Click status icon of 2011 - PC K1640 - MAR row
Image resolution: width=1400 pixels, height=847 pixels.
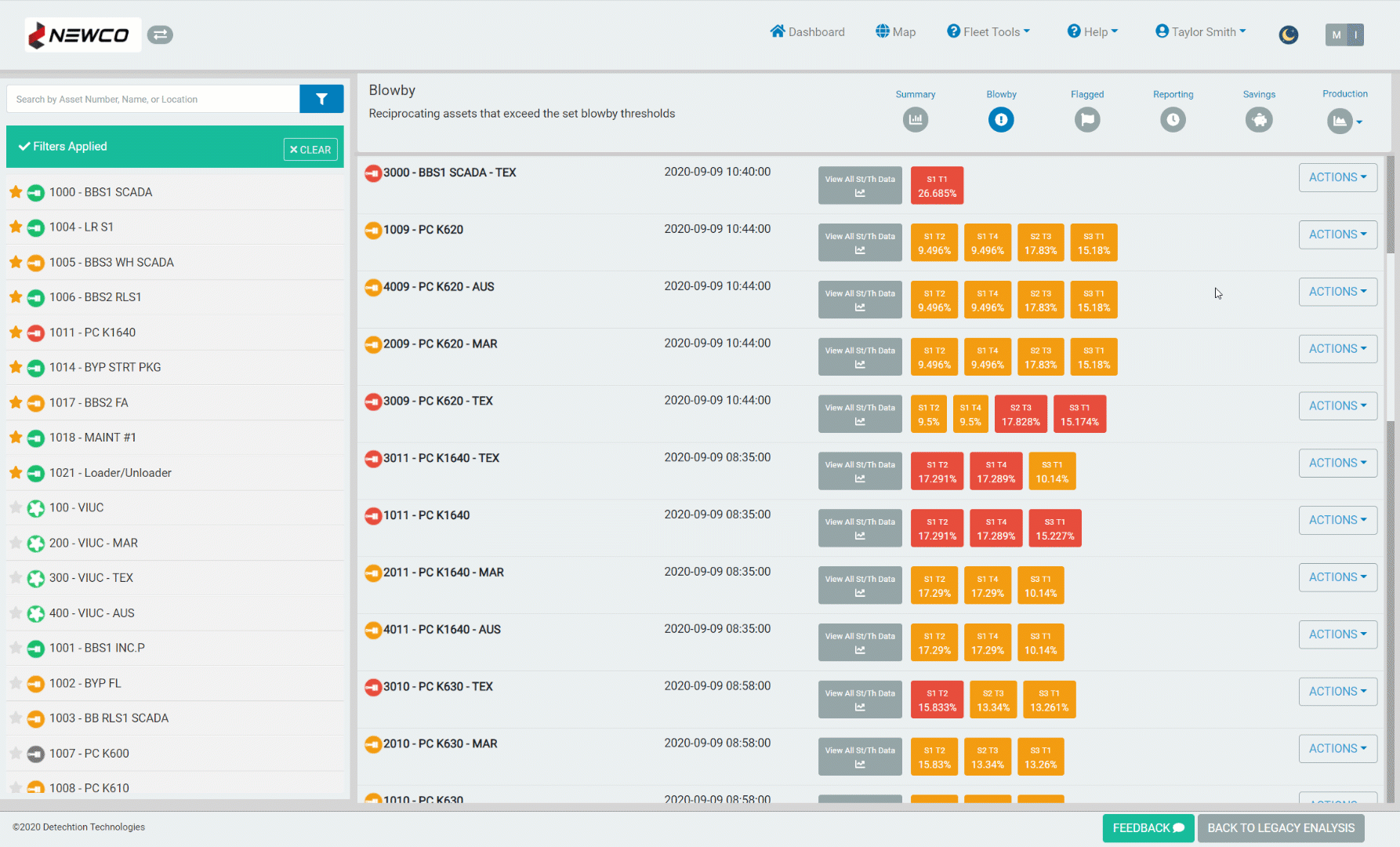click(373, 573)
